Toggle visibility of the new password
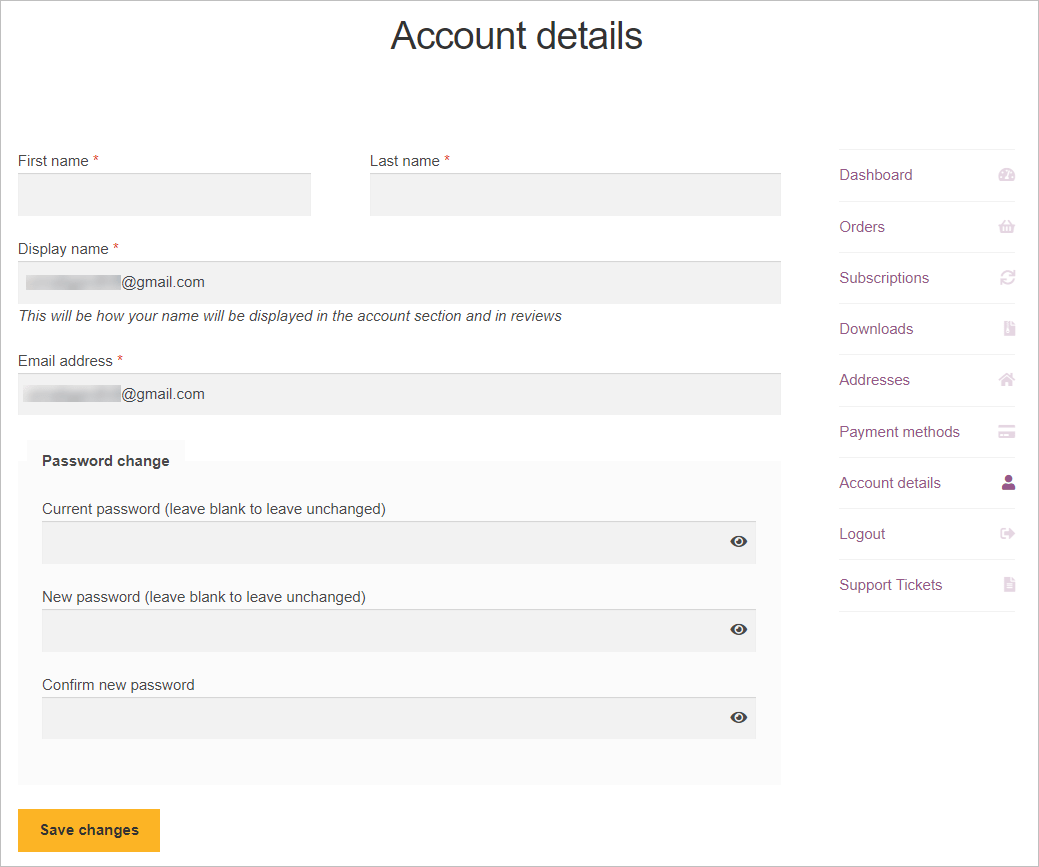Image resolution: width=1039 pixels, height=867 pixels. 738,629
